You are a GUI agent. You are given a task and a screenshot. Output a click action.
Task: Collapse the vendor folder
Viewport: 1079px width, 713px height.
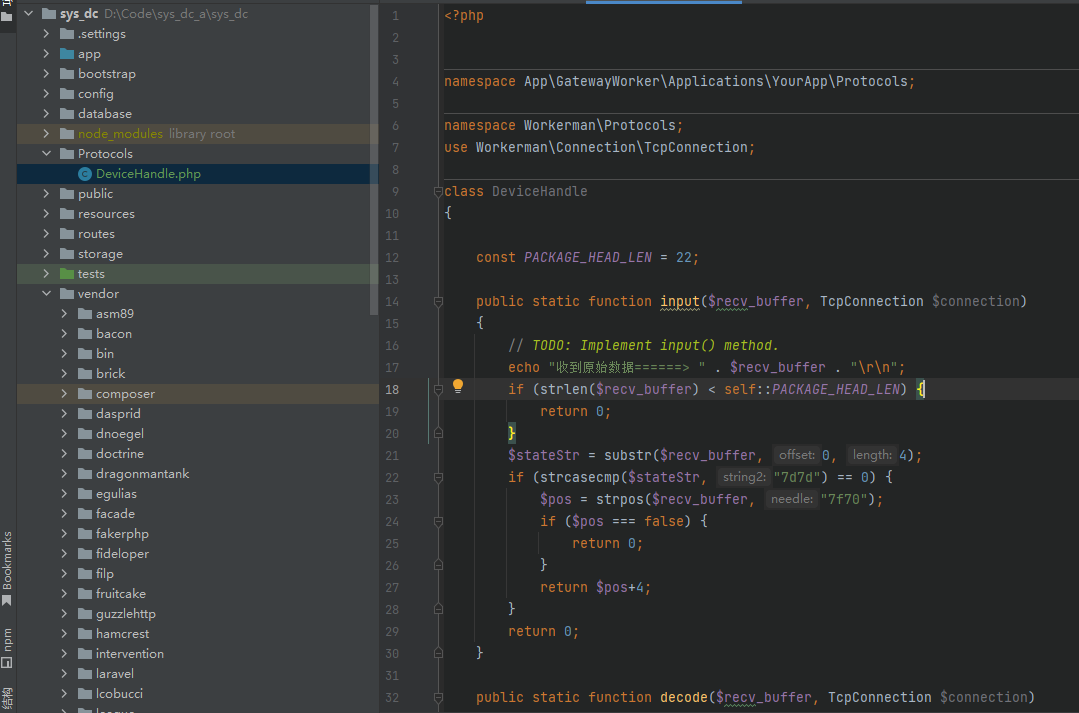(x=46, y=293)
